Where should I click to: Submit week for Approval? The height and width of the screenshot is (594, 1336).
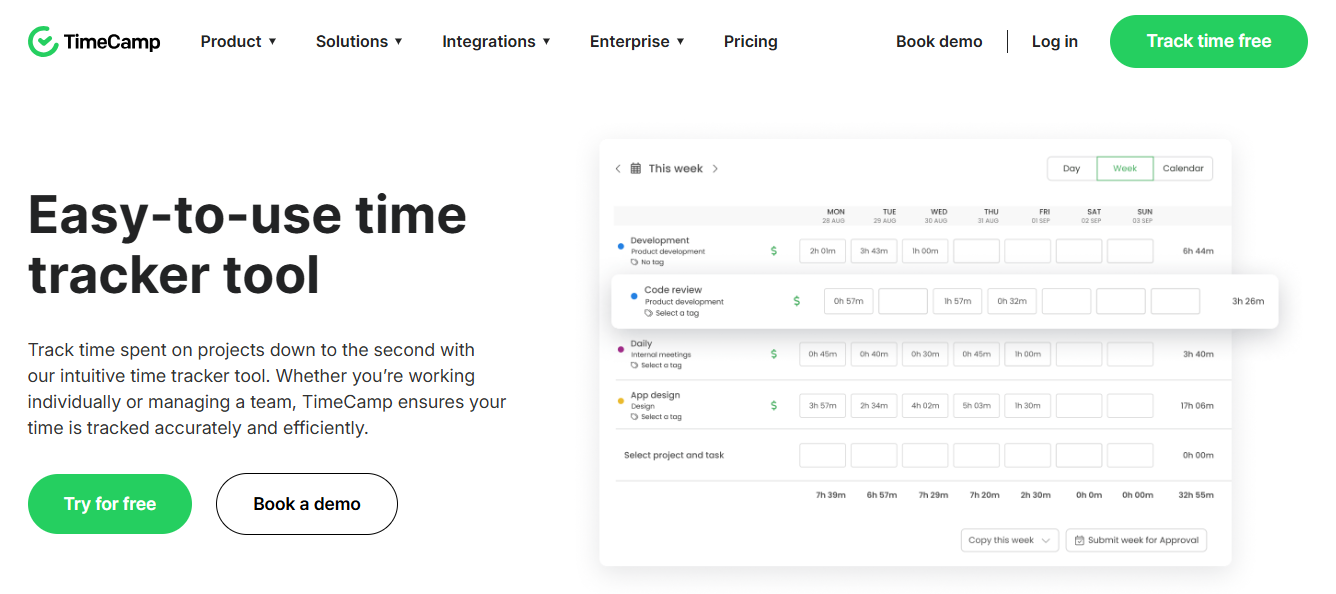point(1136,540)
